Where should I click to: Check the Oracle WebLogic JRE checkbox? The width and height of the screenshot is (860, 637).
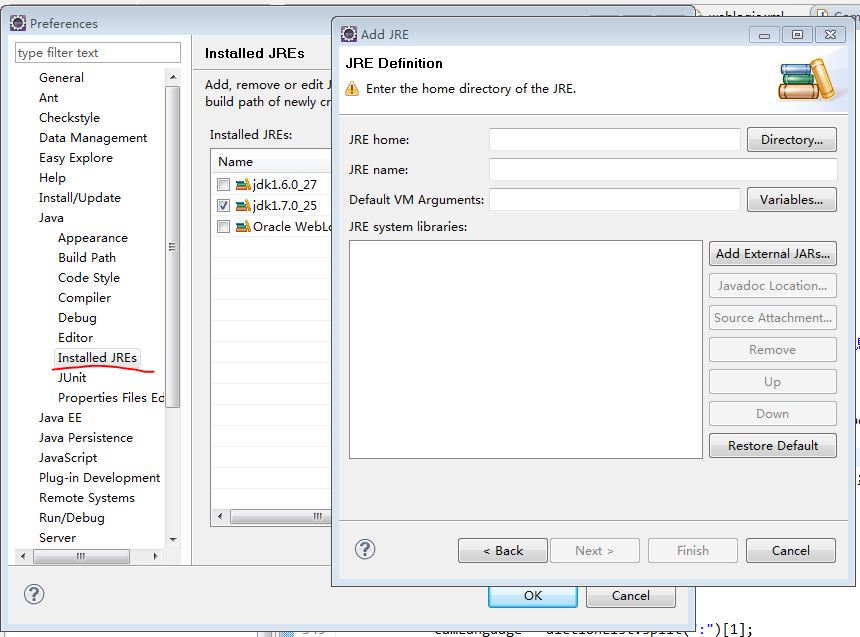[223, 226]
